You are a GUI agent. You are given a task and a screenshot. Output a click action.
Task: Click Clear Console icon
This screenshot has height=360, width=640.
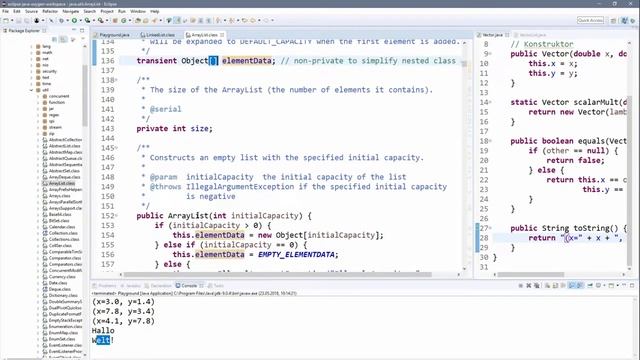[x=547, y=286]
